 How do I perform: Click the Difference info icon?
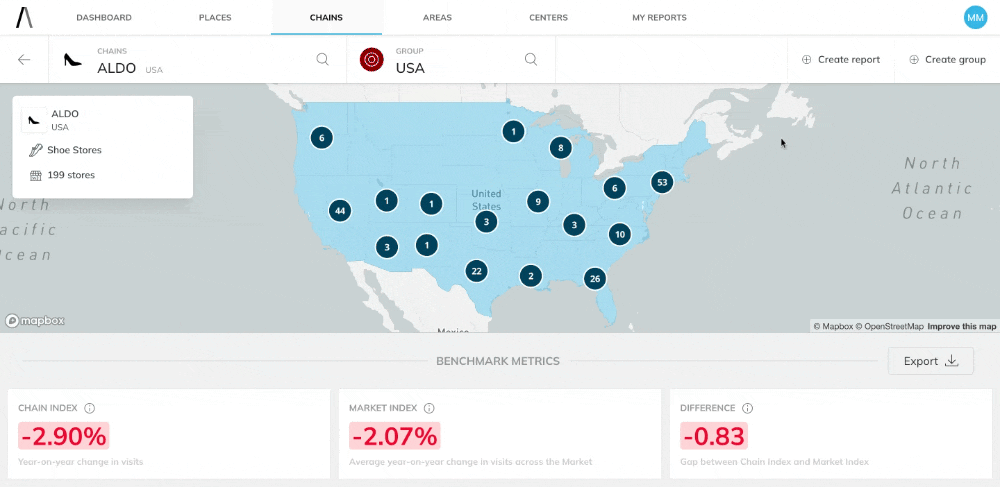coord(747,408)
